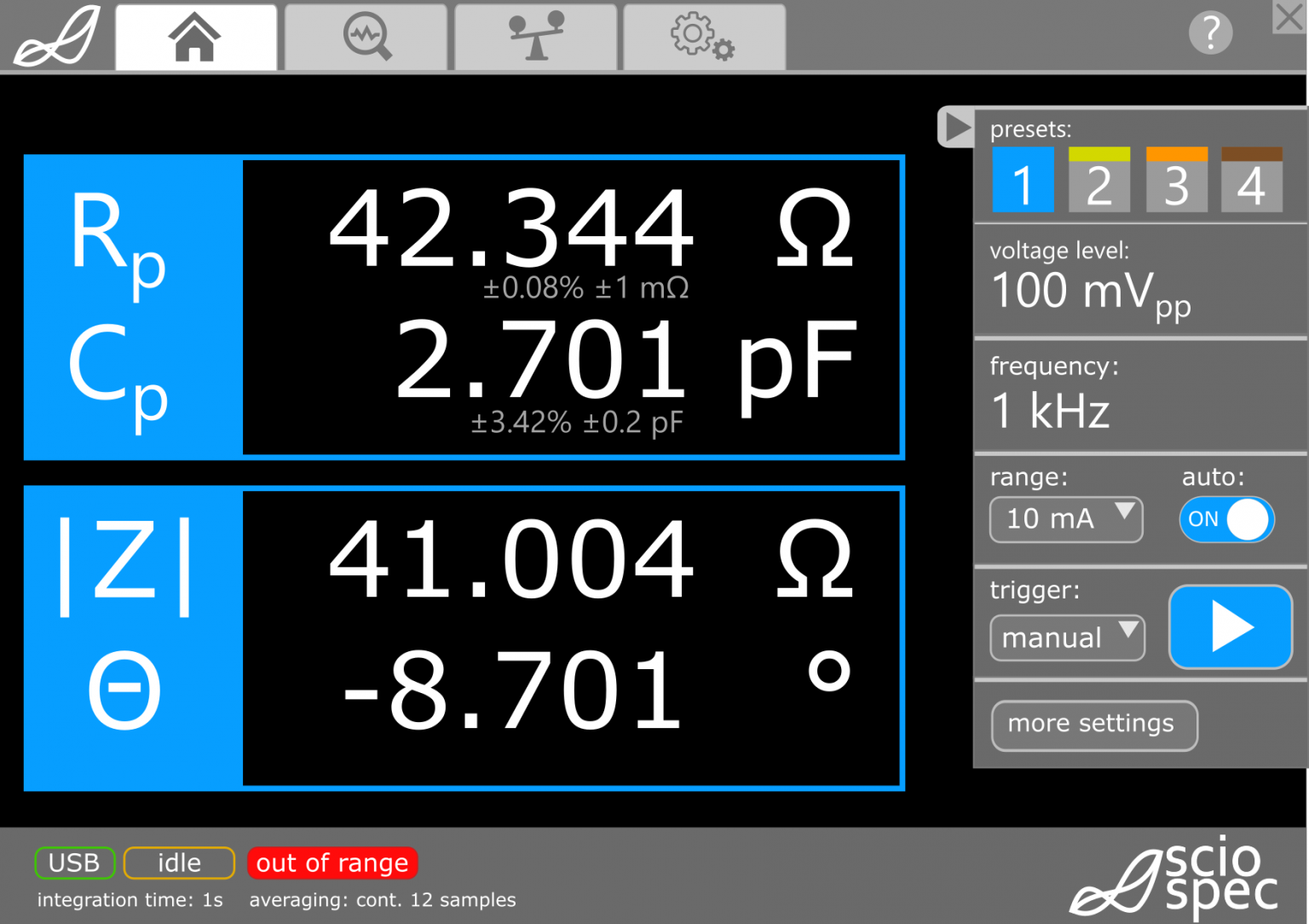Viewport: 1309px width, 924px height.
Task: Open the calibration balance icon
Action: coord(534,36)
